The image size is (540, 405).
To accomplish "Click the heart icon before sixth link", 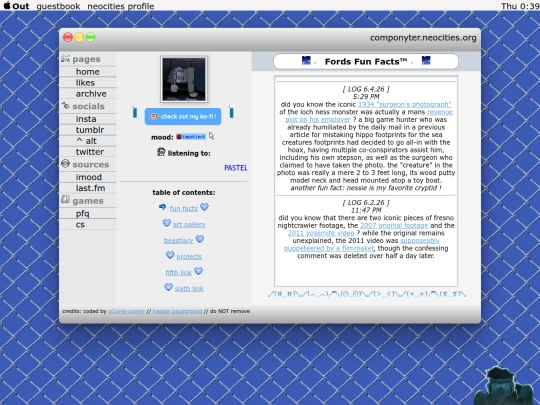I will (x=168, y=287).
